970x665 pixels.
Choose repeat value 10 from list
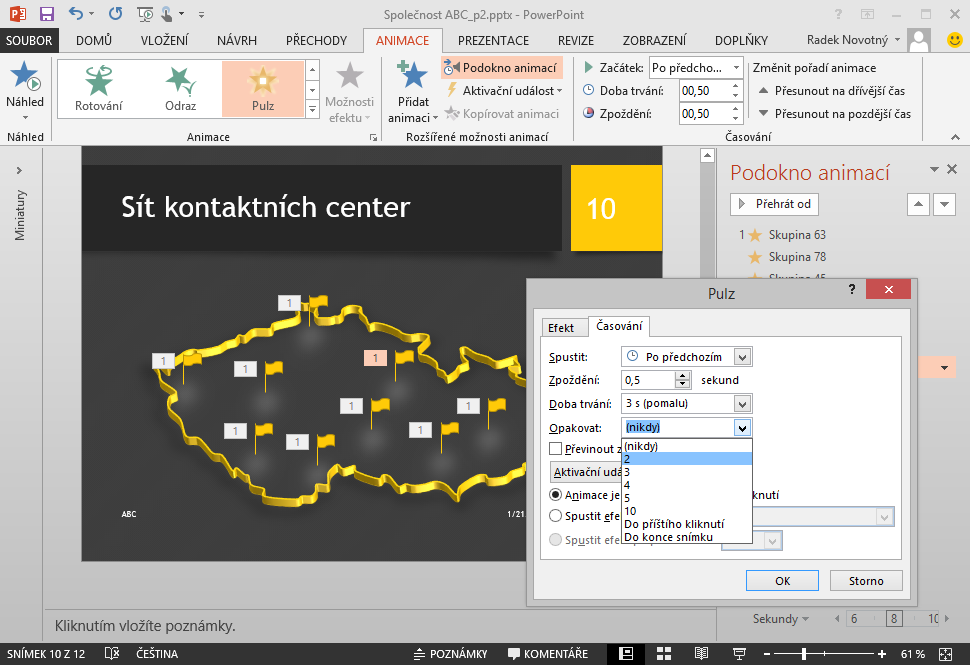pos(687,511)
